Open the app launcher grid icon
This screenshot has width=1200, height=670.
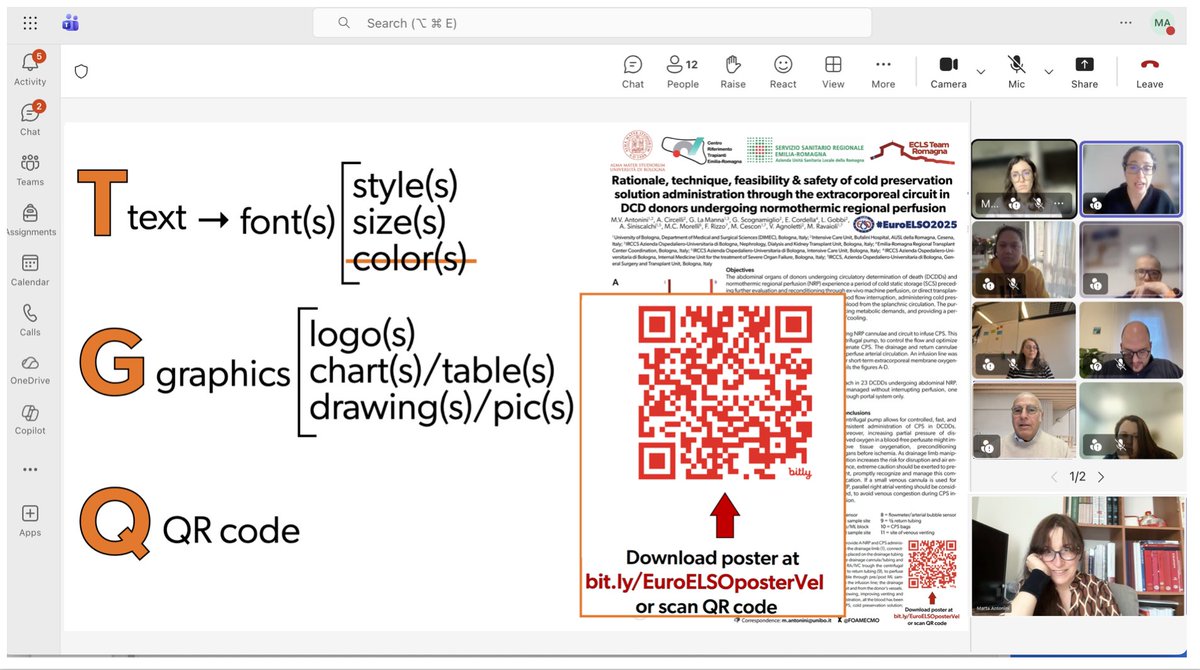click(30, 22)
